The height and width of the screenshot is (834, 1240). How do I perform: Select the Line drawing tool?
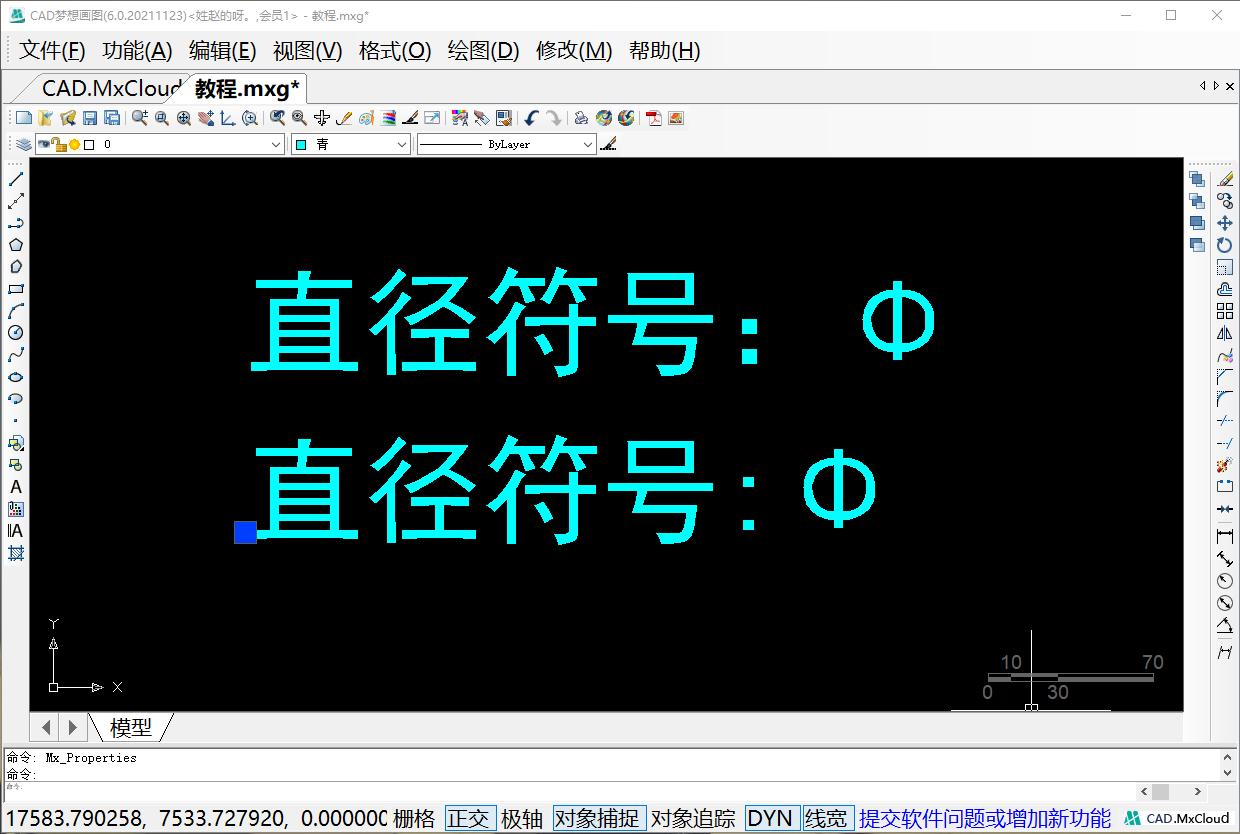pos(14,179)
